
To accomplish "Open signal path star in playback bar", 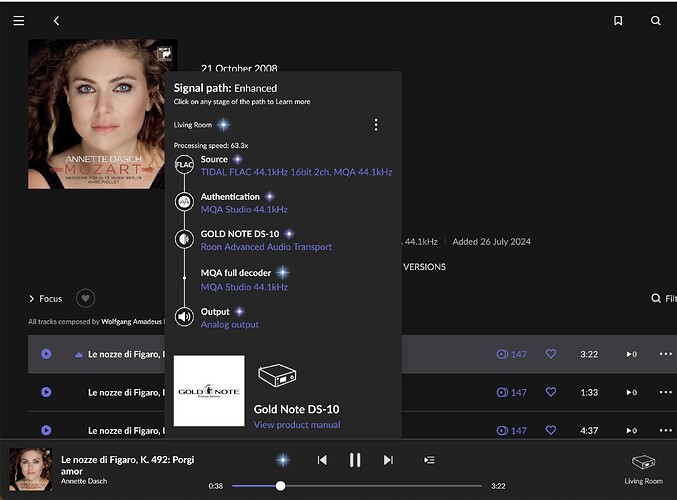I will (283, 460).
